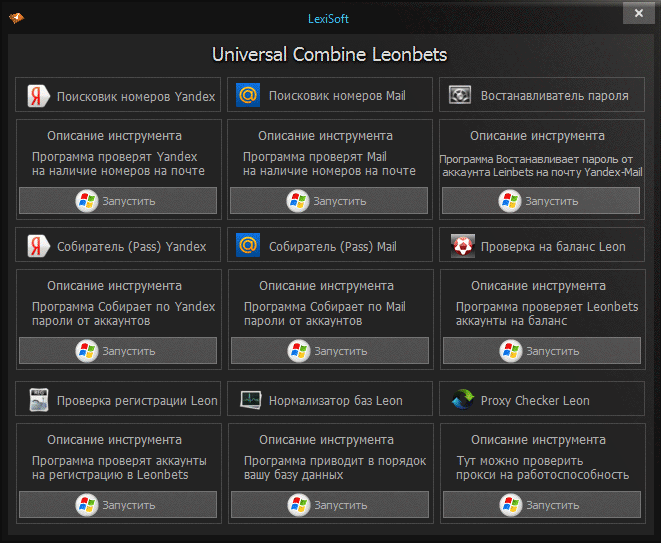Launch Поисковик номеров Yandex with Запустить
The height and width of the screenshot is (543, 661).
point(118,201)
